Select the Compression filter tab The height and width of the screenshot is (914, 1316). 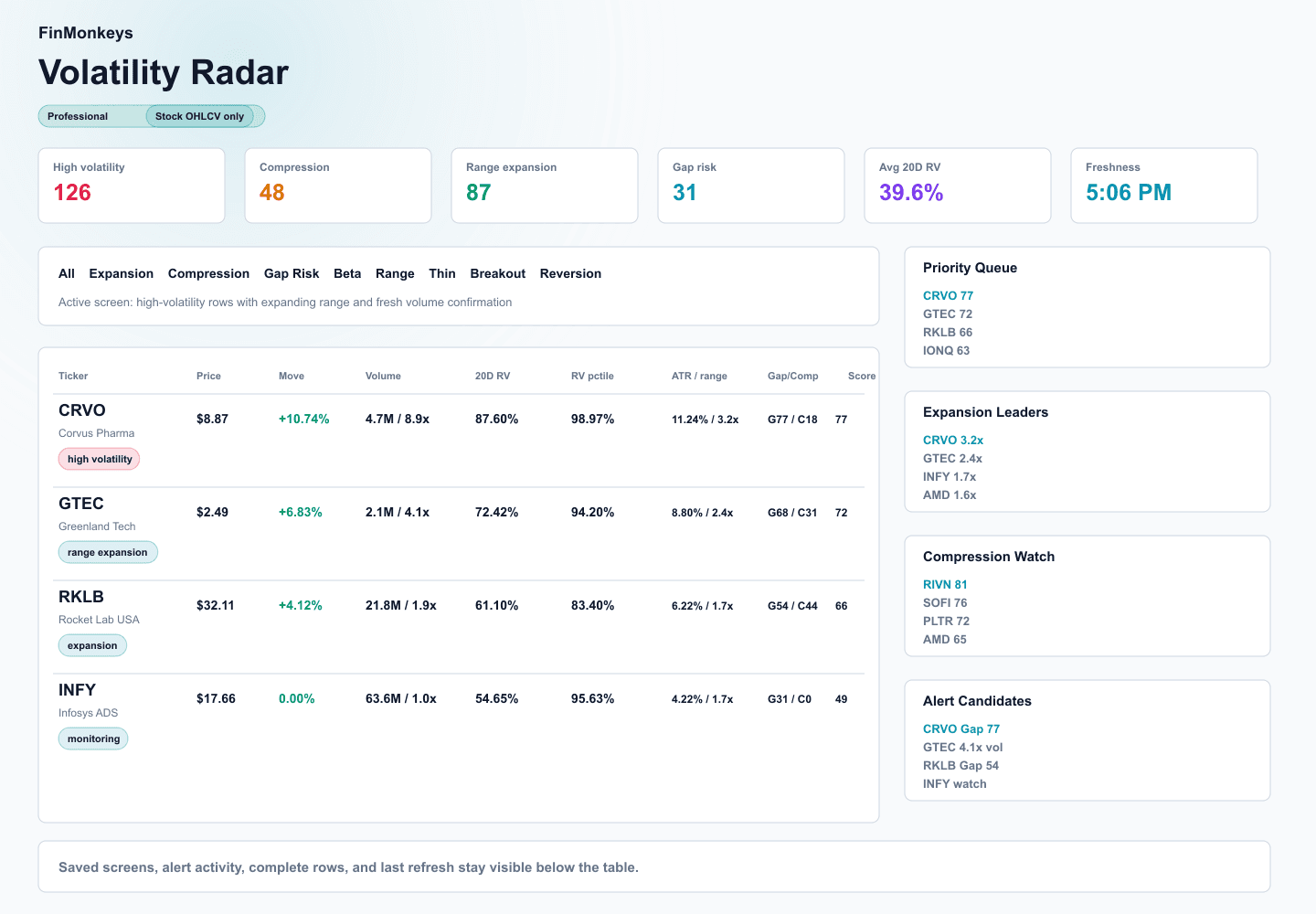pos(208,273)
